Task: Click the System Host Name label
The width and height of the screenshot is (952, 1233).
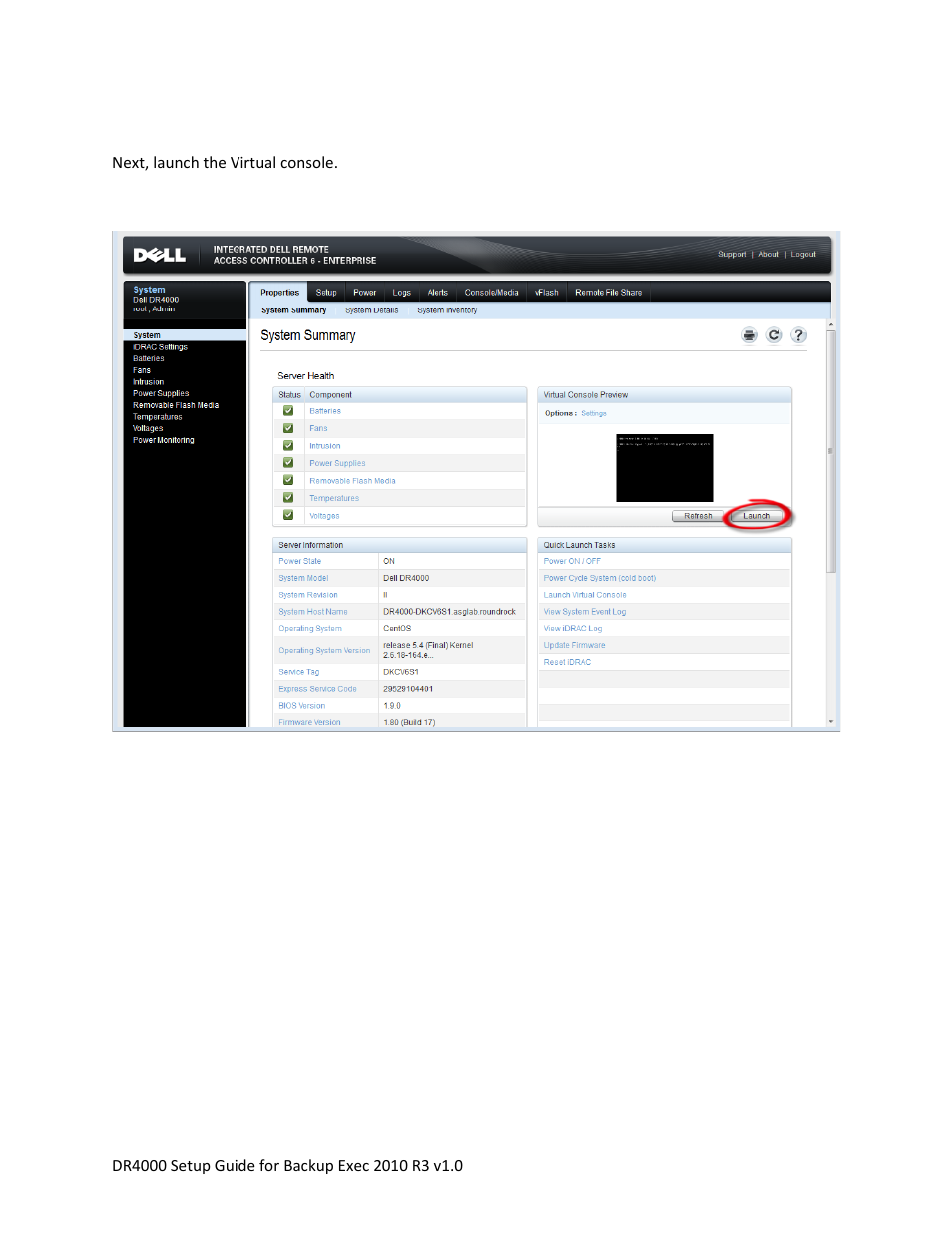Action: tap(313, 612)
